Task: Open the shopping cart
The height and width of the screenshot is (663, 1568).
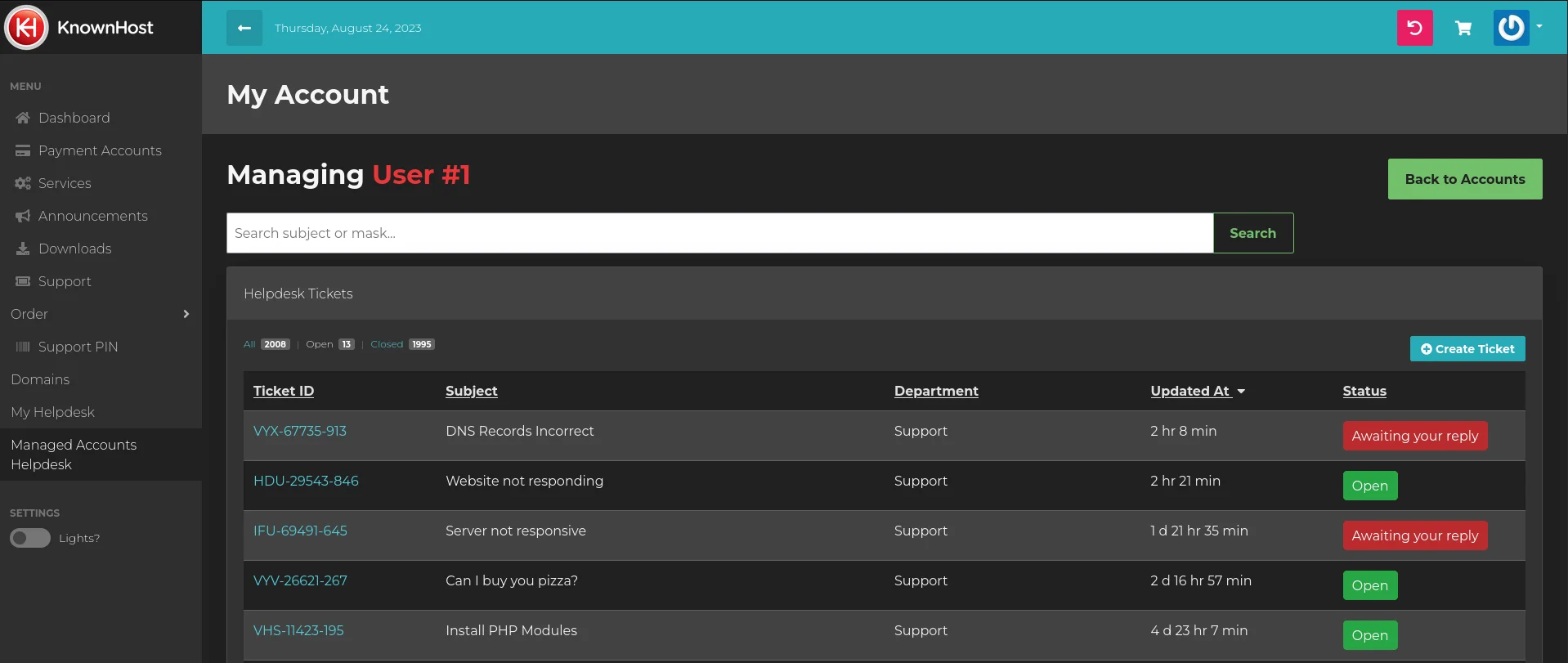Action: tap(1463, 29)
